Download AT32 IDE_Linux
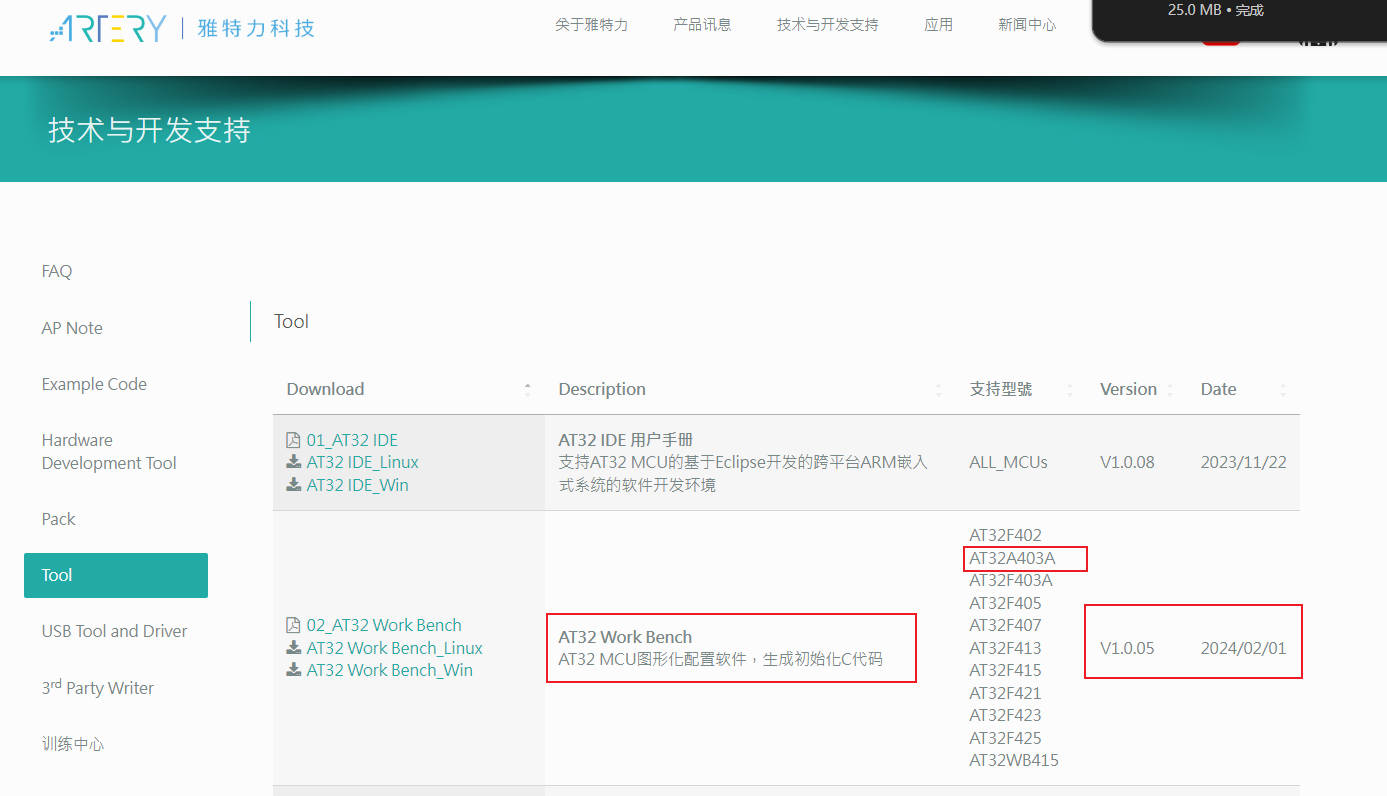Image resolution: width=1387 pixels, height=796 pixels. point(362,462)
